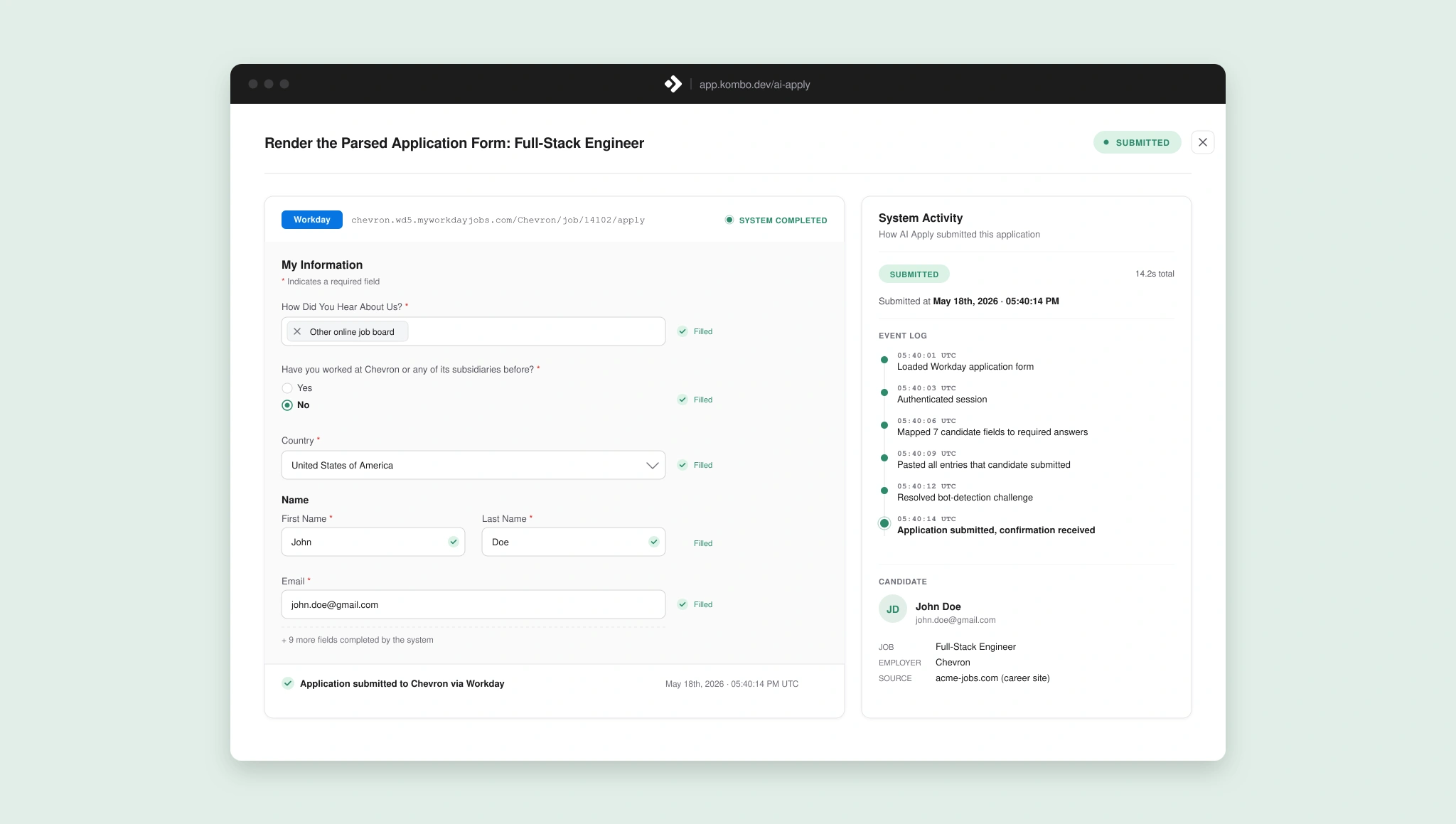This screenshot has height=824, width=1456.
Task: Click the Email input field
Action: pos(473,604)
